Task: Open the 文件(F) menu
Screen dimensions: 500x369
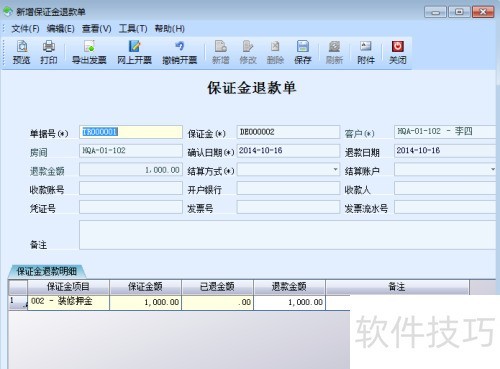Action: tap(25, 29)
